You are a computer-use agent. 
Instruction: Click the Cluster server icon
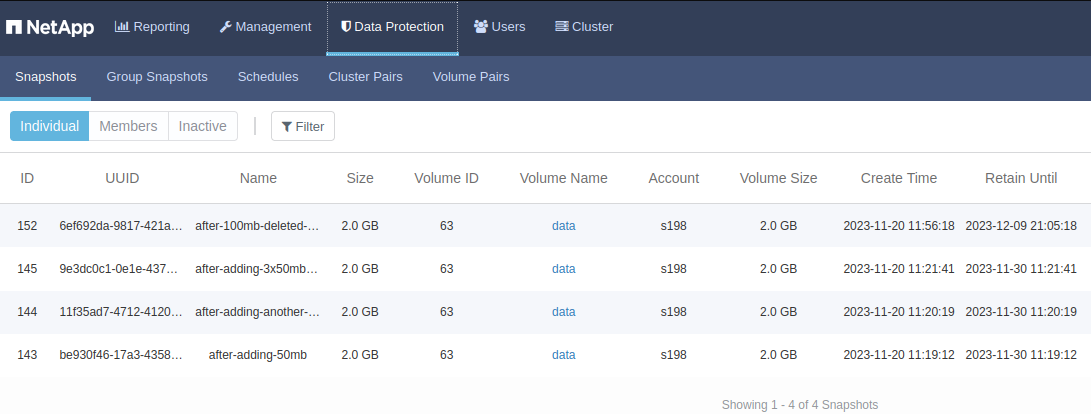point(562,26)
